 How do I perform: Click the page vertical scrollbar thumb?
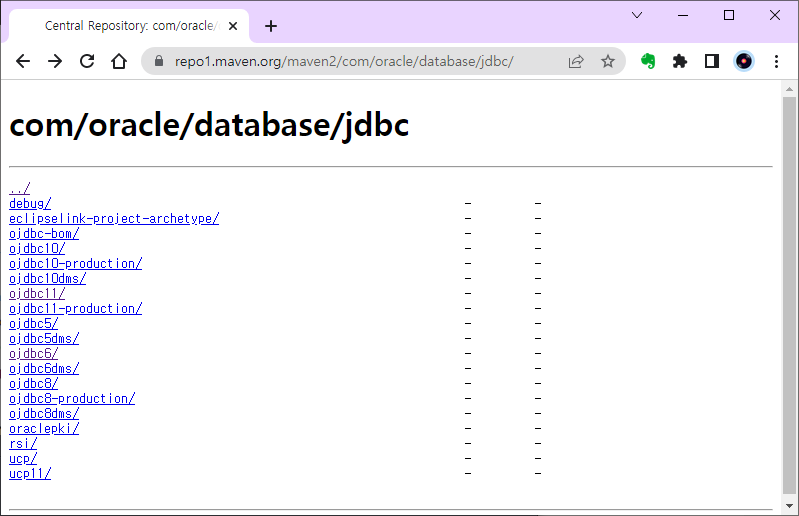[789, 295]
